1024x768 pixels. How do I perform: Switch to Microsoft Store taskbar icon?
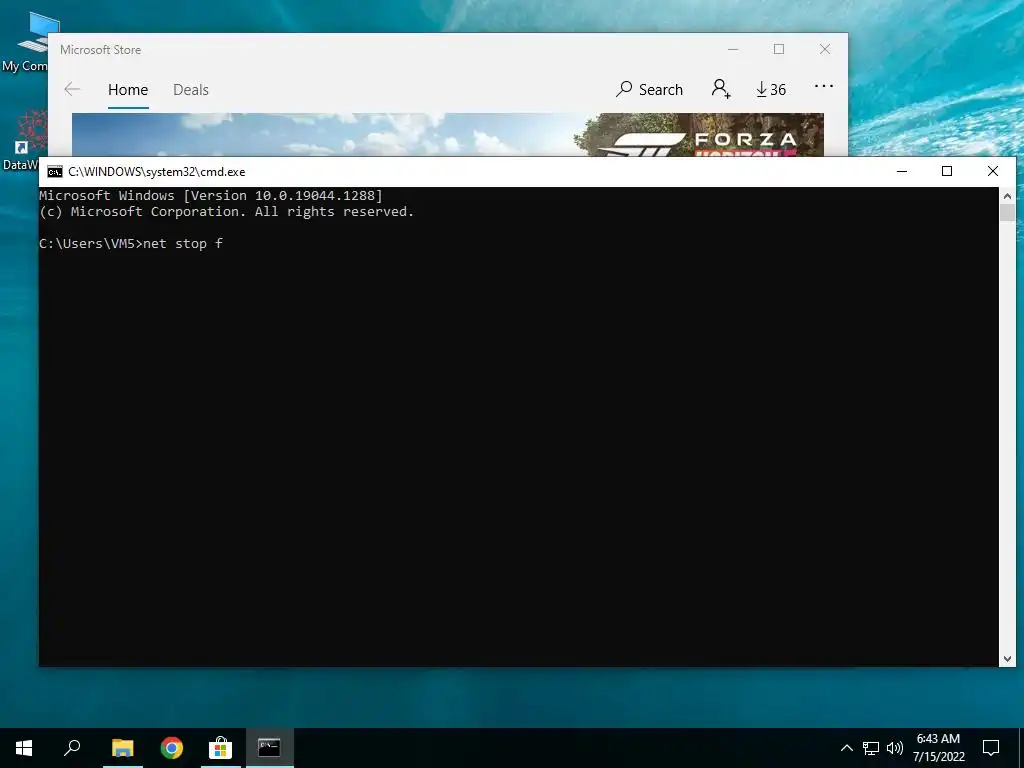click(221, 748)
